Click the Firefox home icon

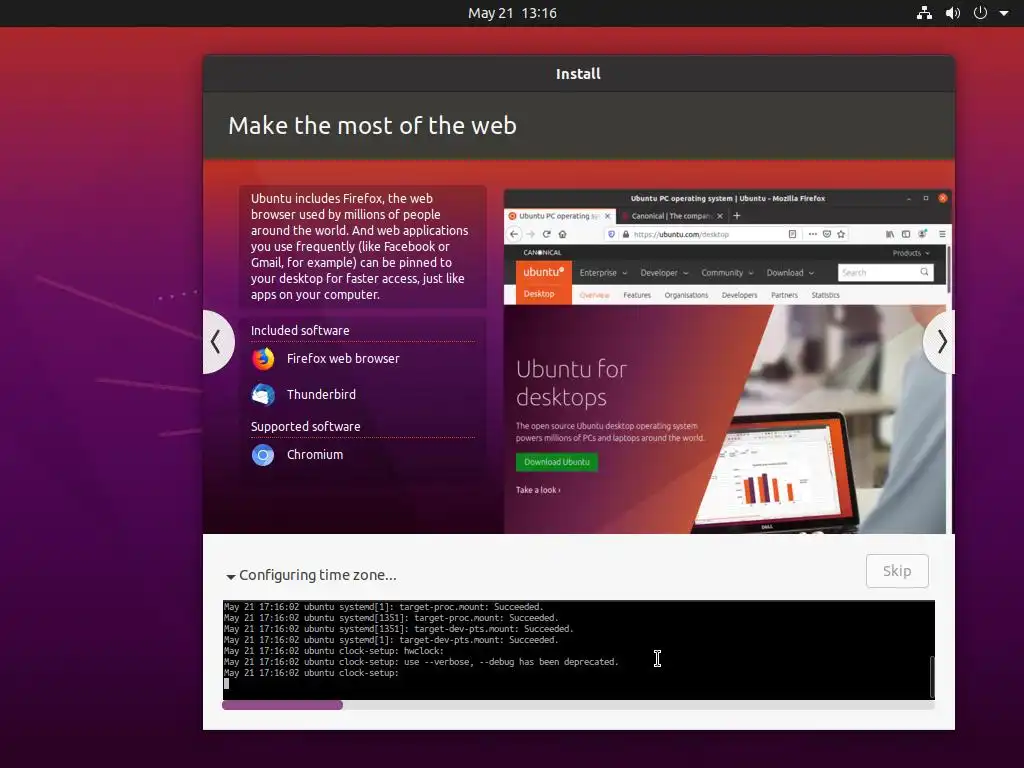[x=562, y=234]
